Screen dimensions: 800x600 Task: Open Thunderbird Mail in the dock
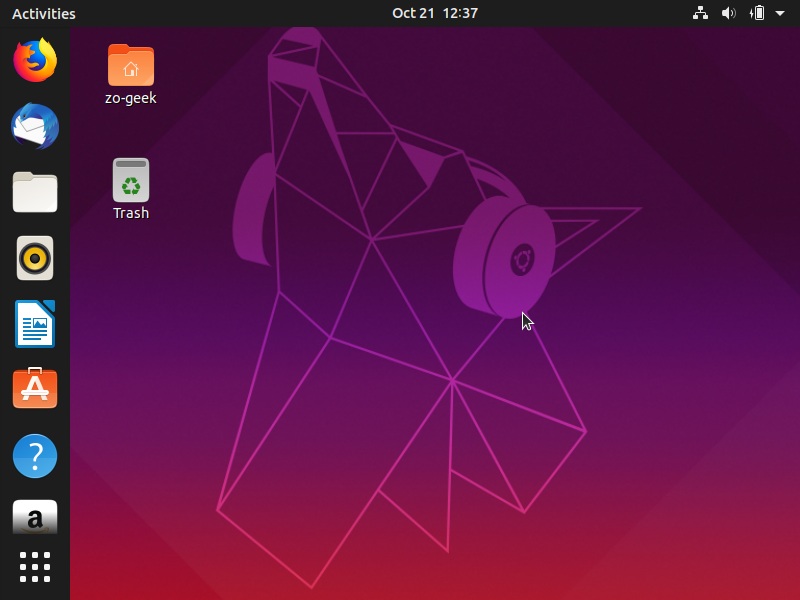click(35, 126)
